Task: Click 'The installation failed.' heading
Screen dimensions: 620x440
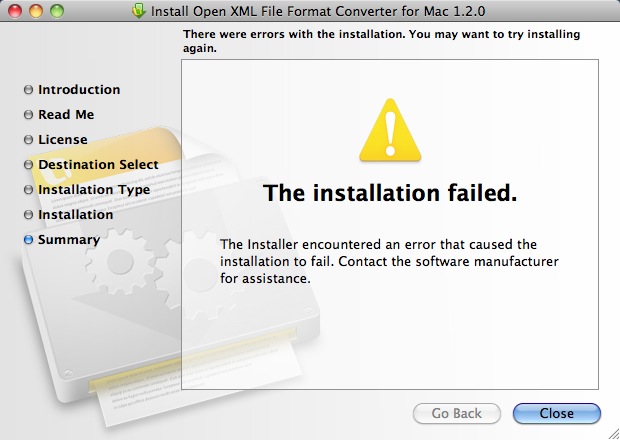Action: click(x=390, y=193)
